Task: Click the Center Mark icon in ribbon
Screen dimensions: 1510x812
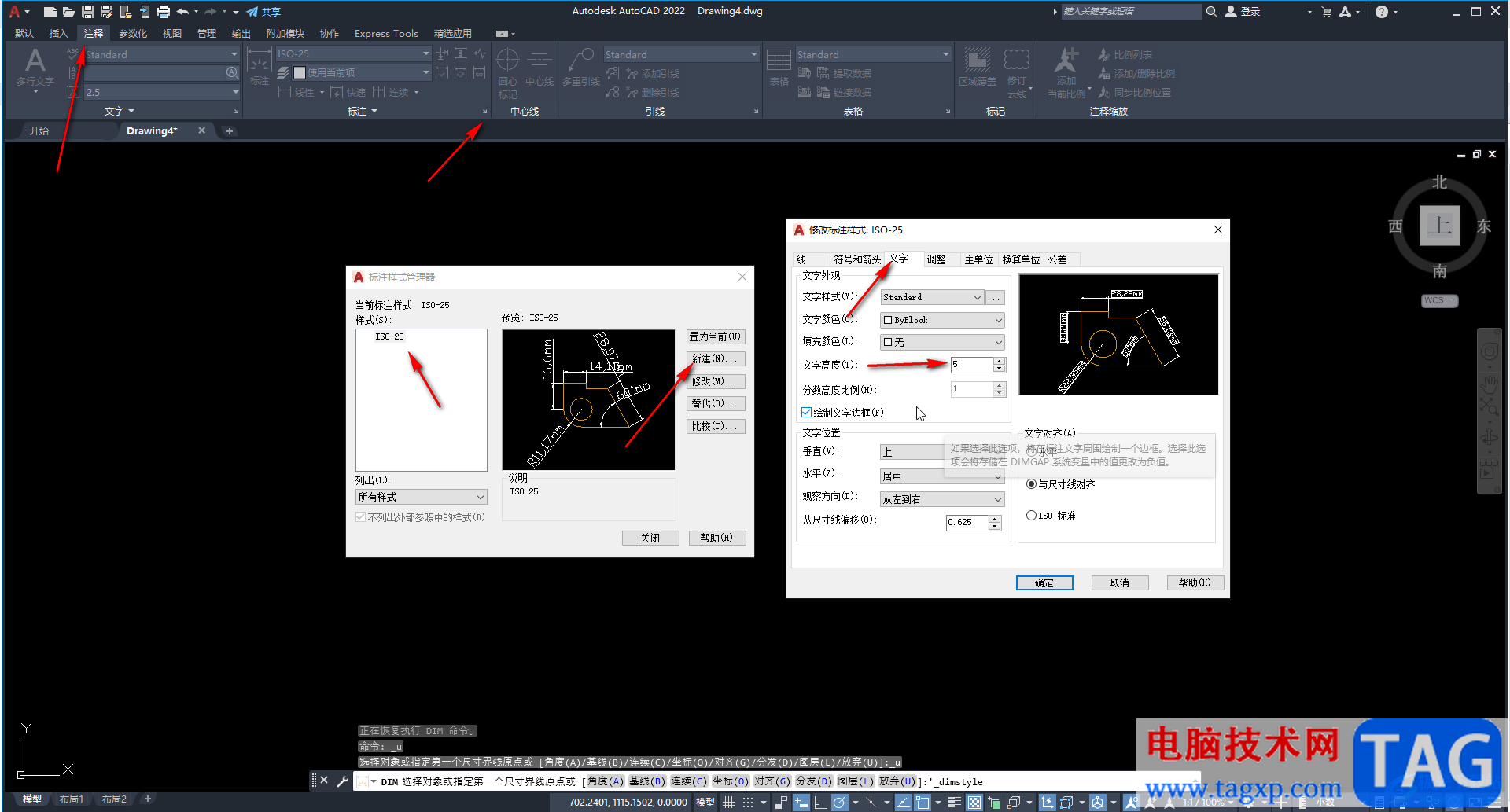Action: click(x=507, y=61)
